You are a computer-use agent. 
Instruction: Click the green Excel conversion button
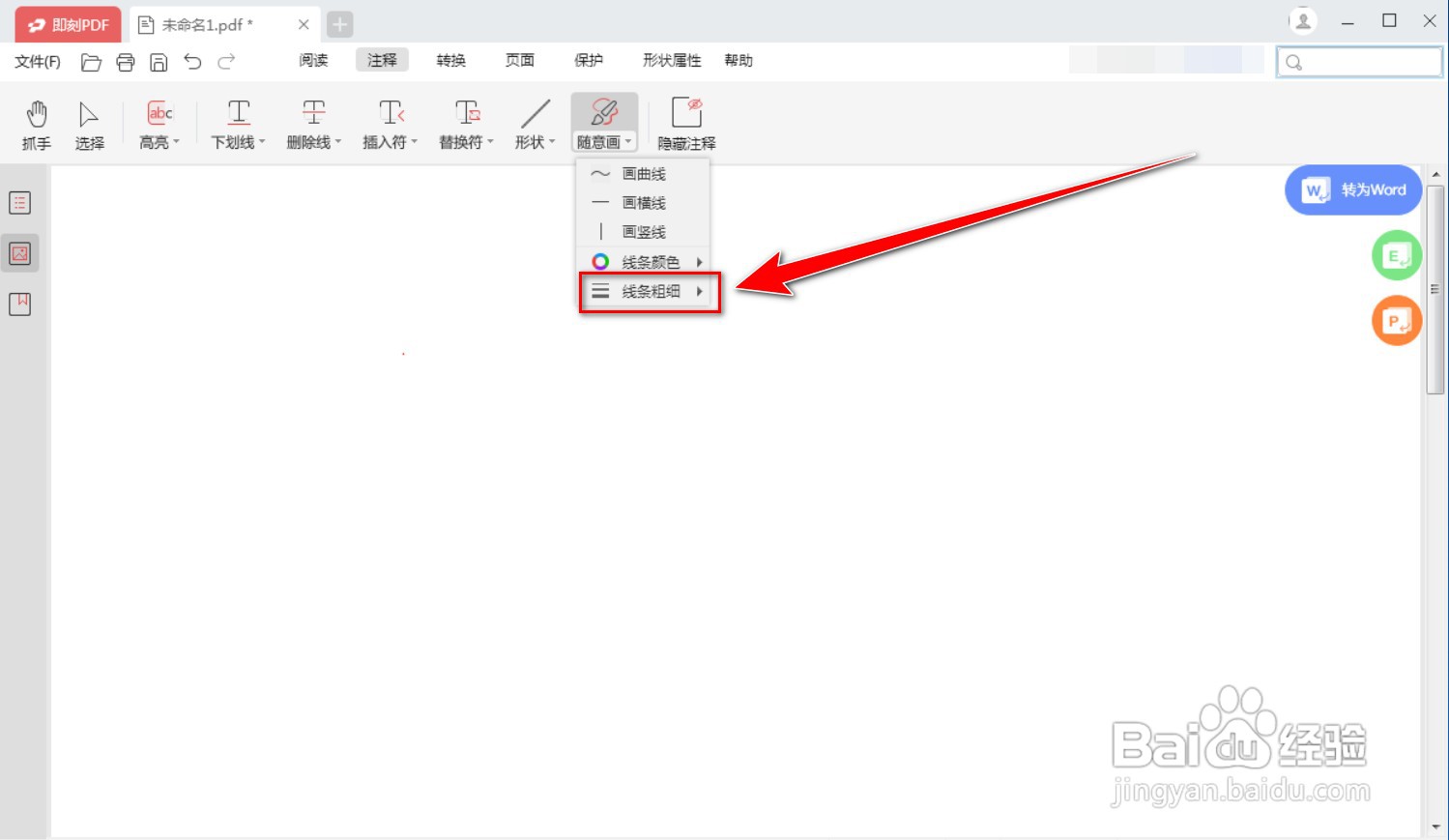coord(1397,255)
